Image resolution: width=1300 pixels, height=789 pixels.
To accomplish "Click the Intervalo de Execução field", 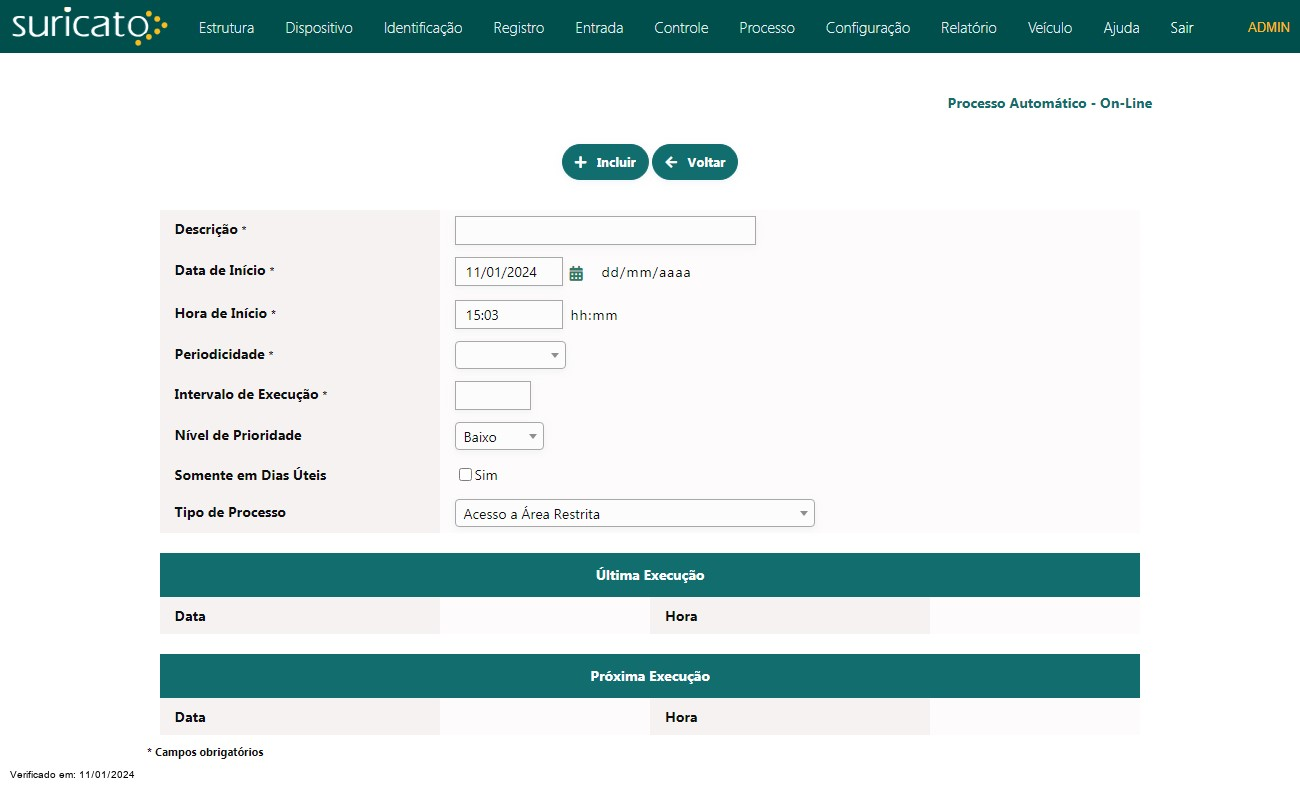I will pyautogui.click(x=492, y=395).
